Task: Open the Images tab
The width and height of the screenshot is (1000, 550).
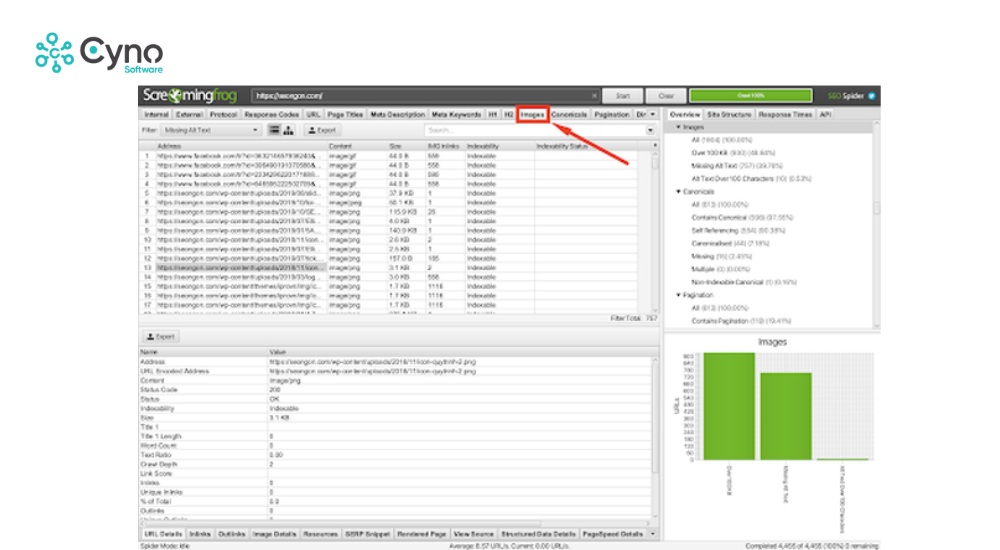Action: (532, 115)
